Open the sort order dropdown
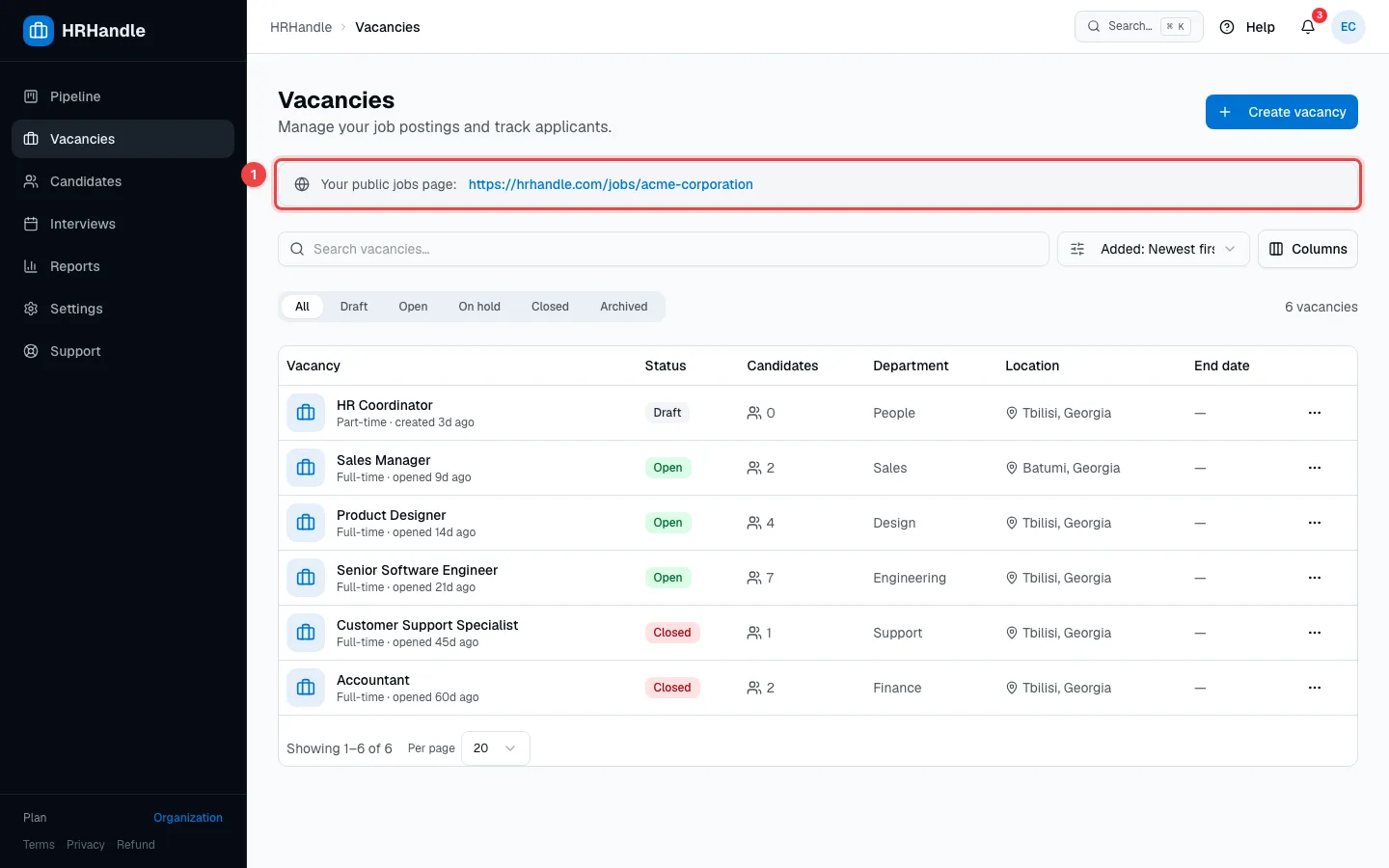 pyautogui.click(x=1154, y=249)
